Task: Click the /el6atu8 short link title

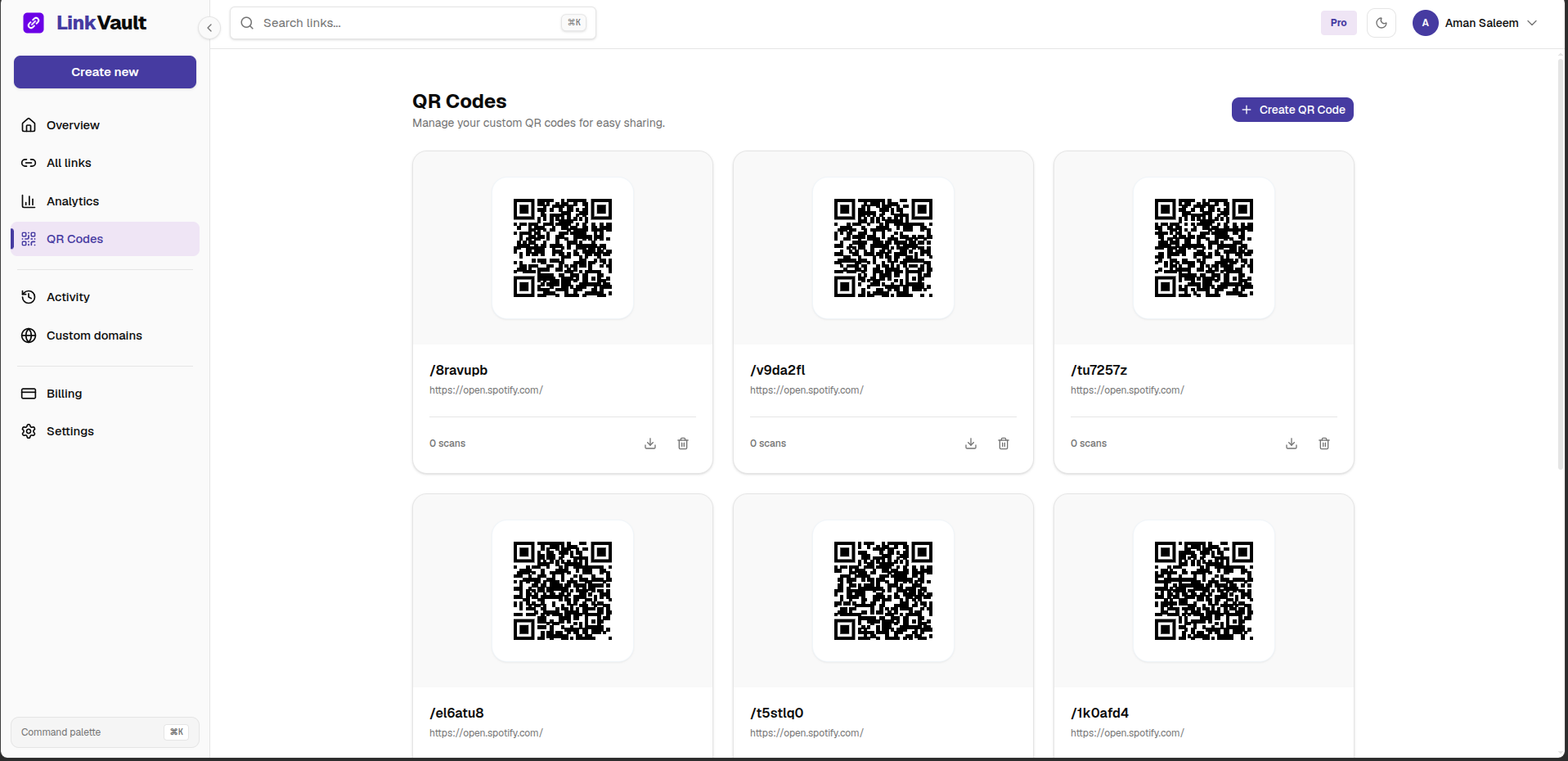Action: pos(457,713)
